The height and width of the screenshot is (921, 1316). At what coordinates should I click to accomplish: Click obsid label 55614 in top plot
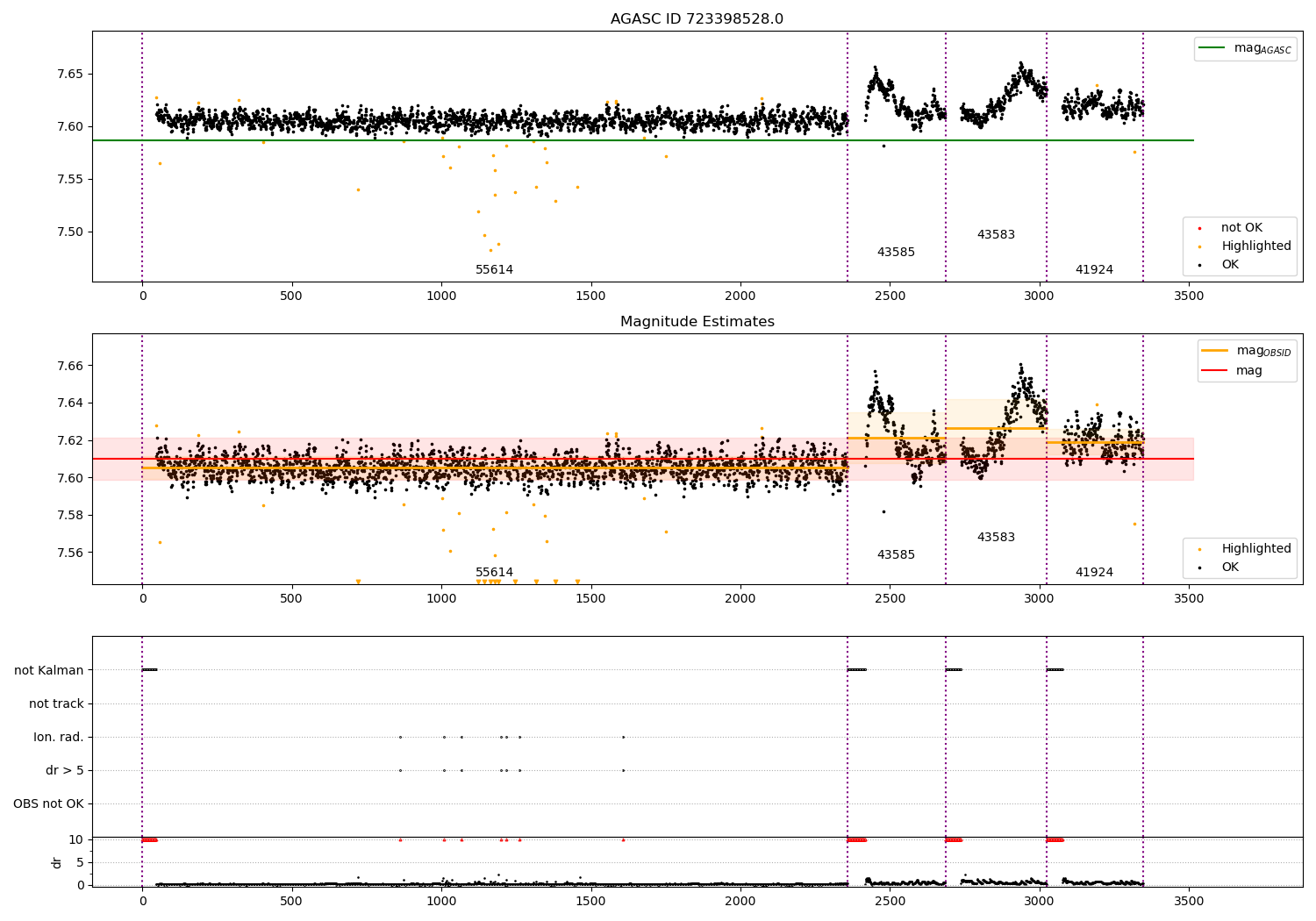pyautogui.click(x=494, y=270)
